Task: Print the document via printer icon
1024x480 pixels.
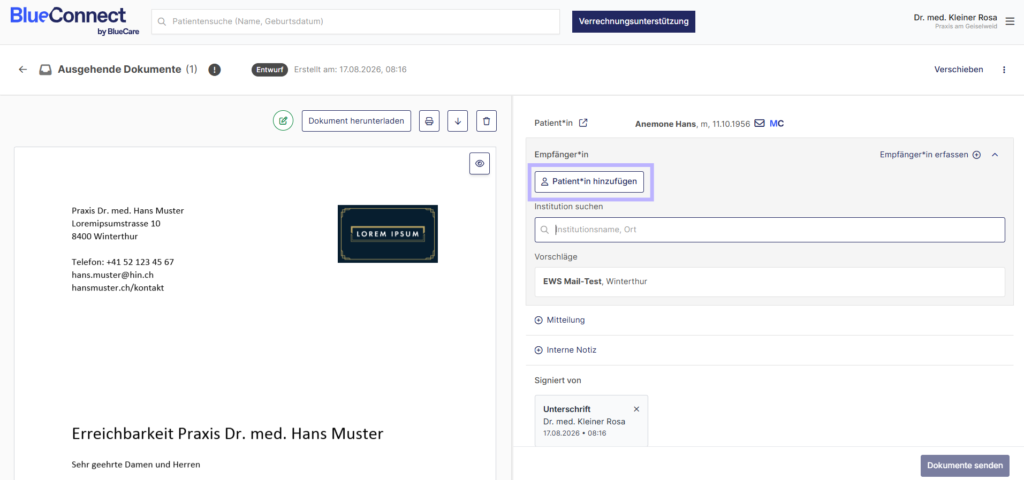Action: coord(429,121)
